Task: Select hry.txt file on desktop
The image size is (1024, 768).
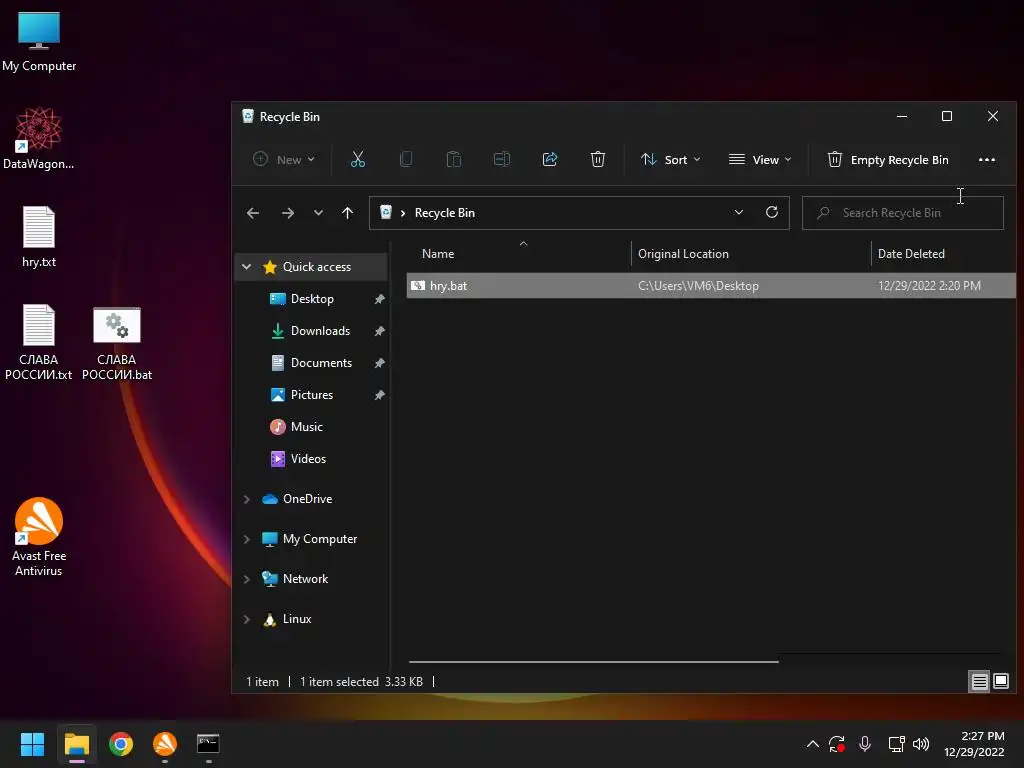Action: (x=39, y=237)
